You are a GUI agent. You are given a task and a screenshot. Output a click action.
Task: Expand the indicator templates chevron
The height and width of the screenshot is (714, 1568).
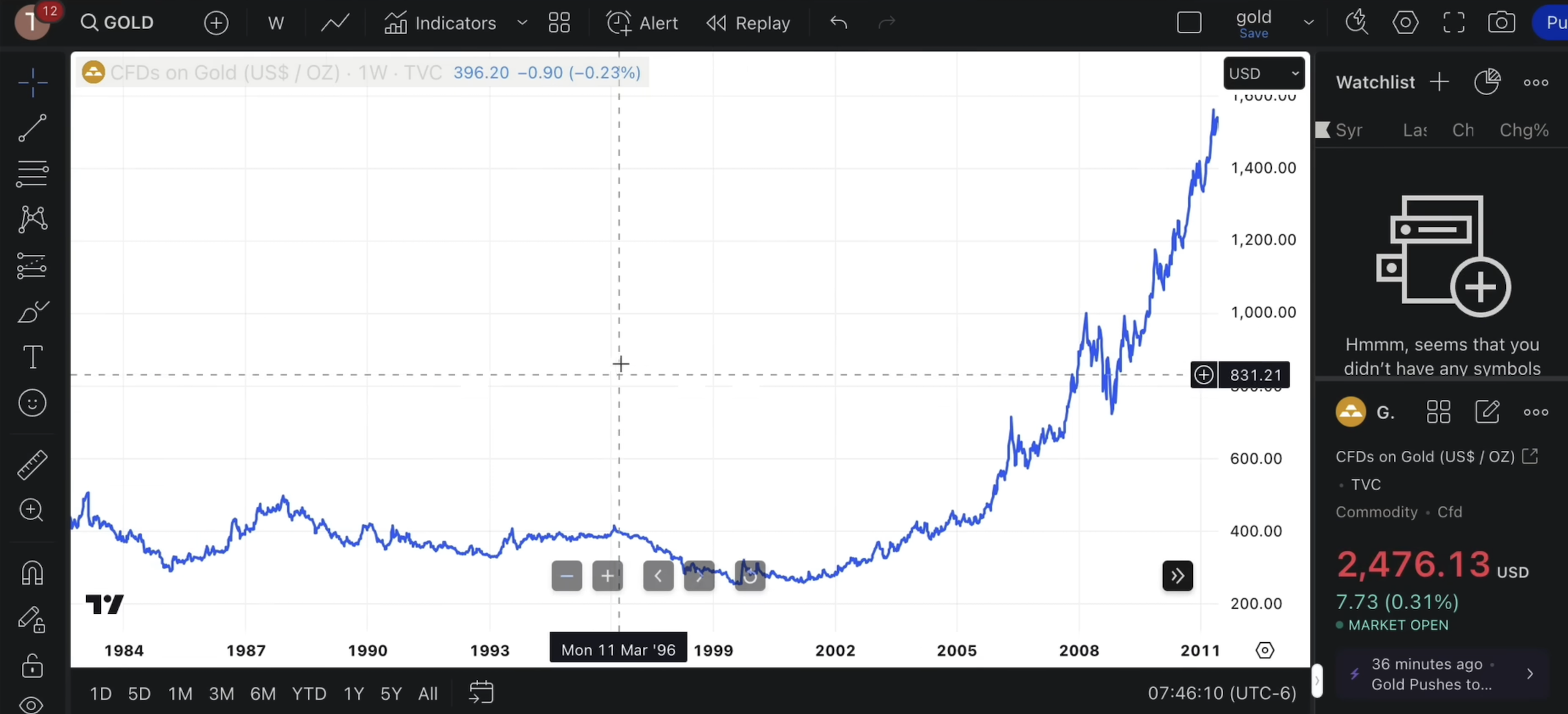coord(522,23)
